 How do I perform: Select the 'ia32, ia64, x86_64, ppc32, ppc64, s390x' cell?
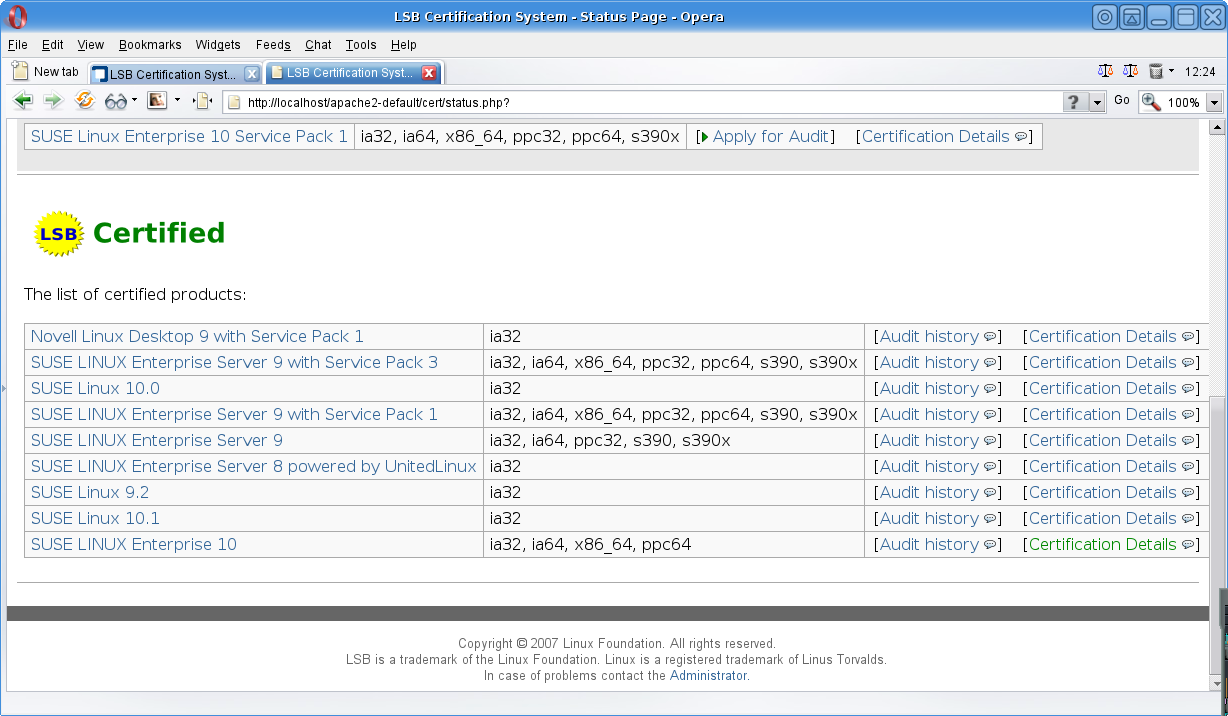[x=520, y=137]
